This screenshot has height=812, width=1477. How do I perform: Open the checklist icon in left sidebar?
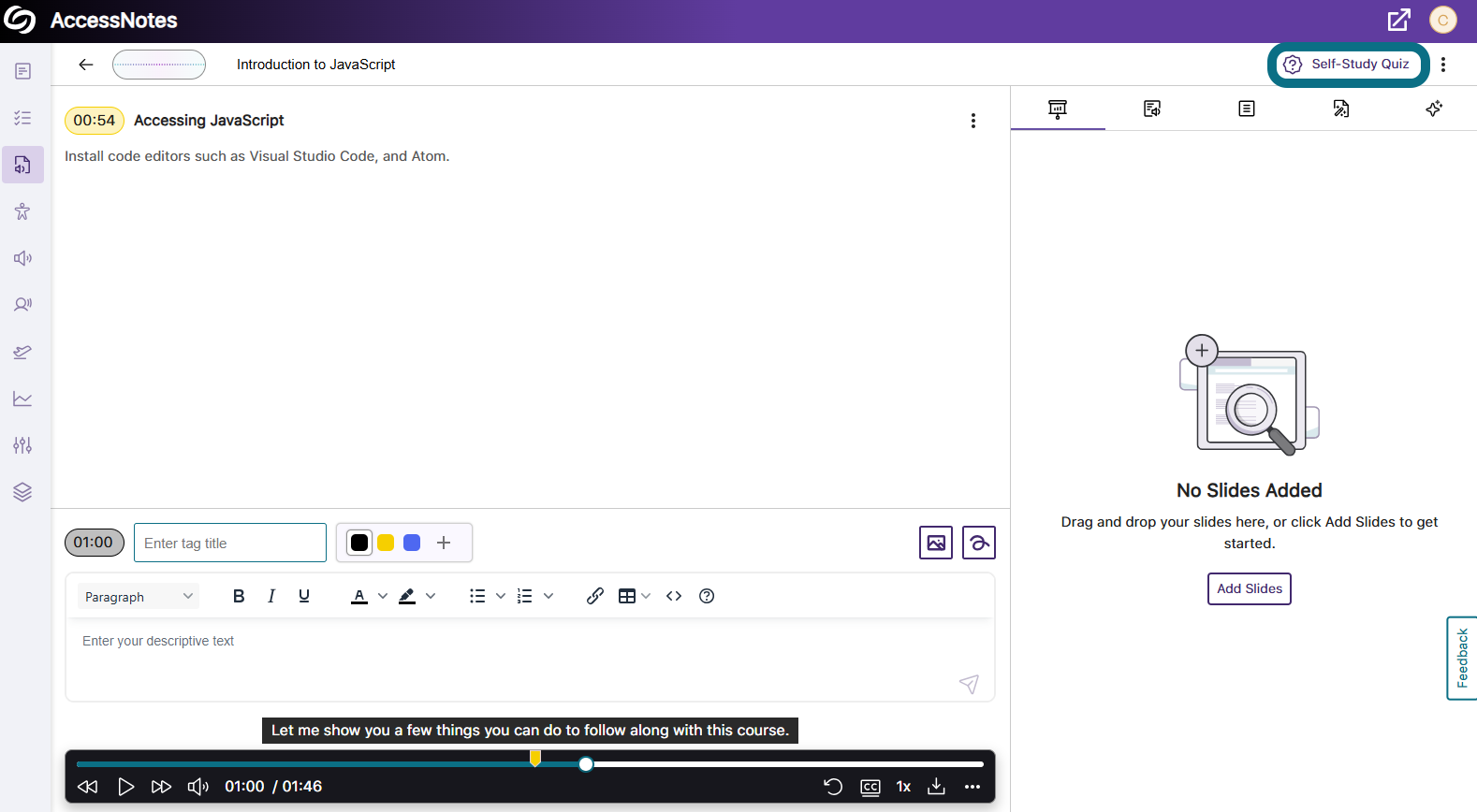click(x=23, y=118)
